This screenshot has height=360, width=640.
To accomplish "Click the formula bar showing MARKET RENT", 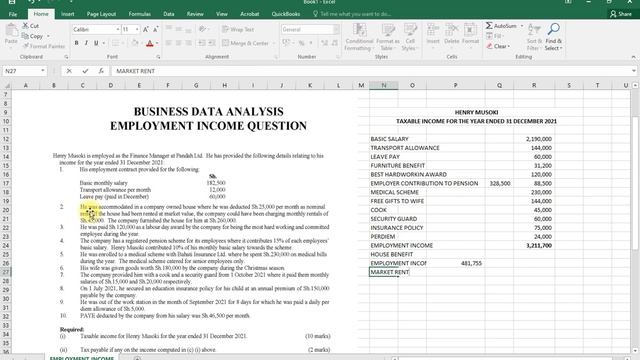I will tap(371, 71).
